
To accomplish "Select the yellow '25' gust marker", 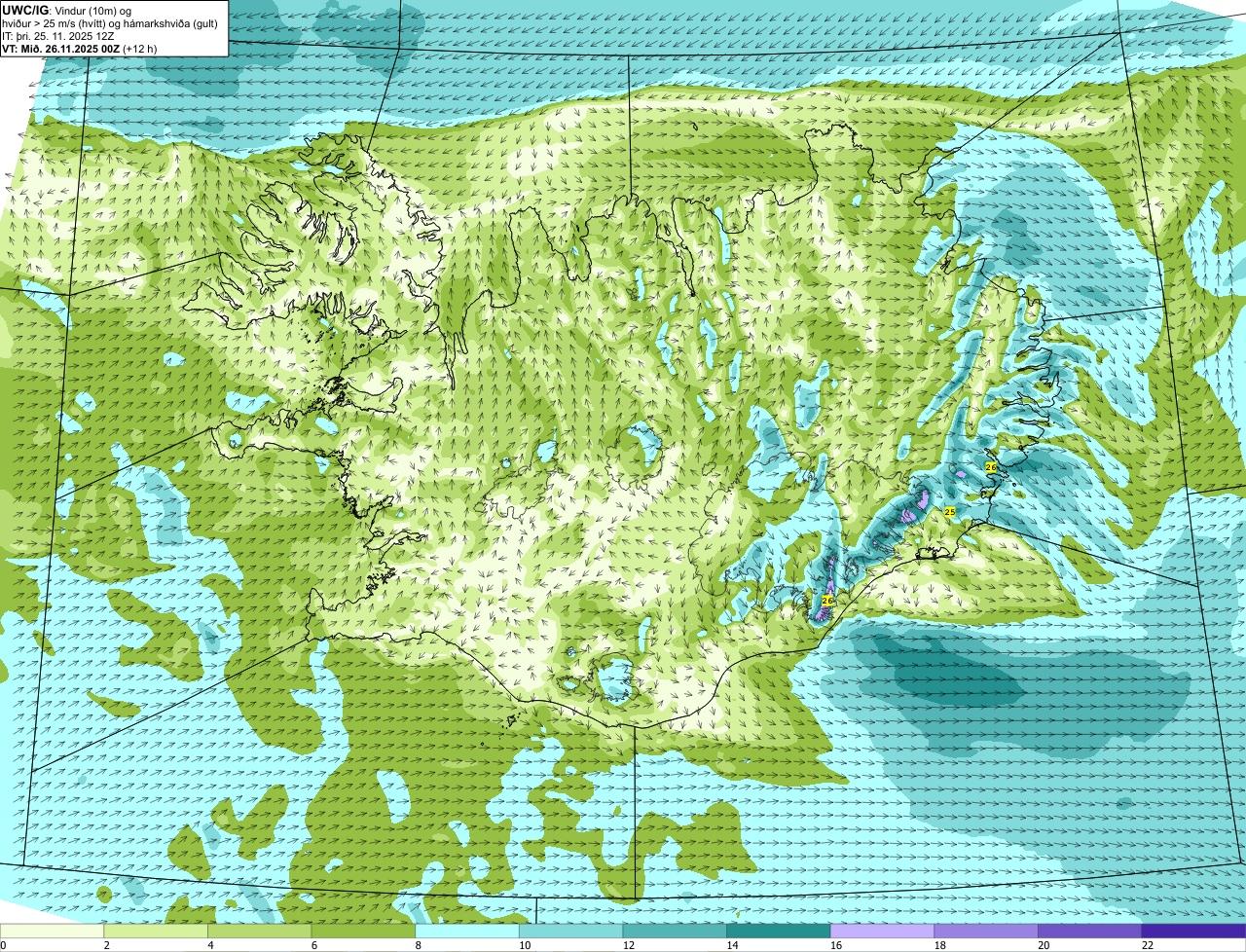I will pos(950,511).
